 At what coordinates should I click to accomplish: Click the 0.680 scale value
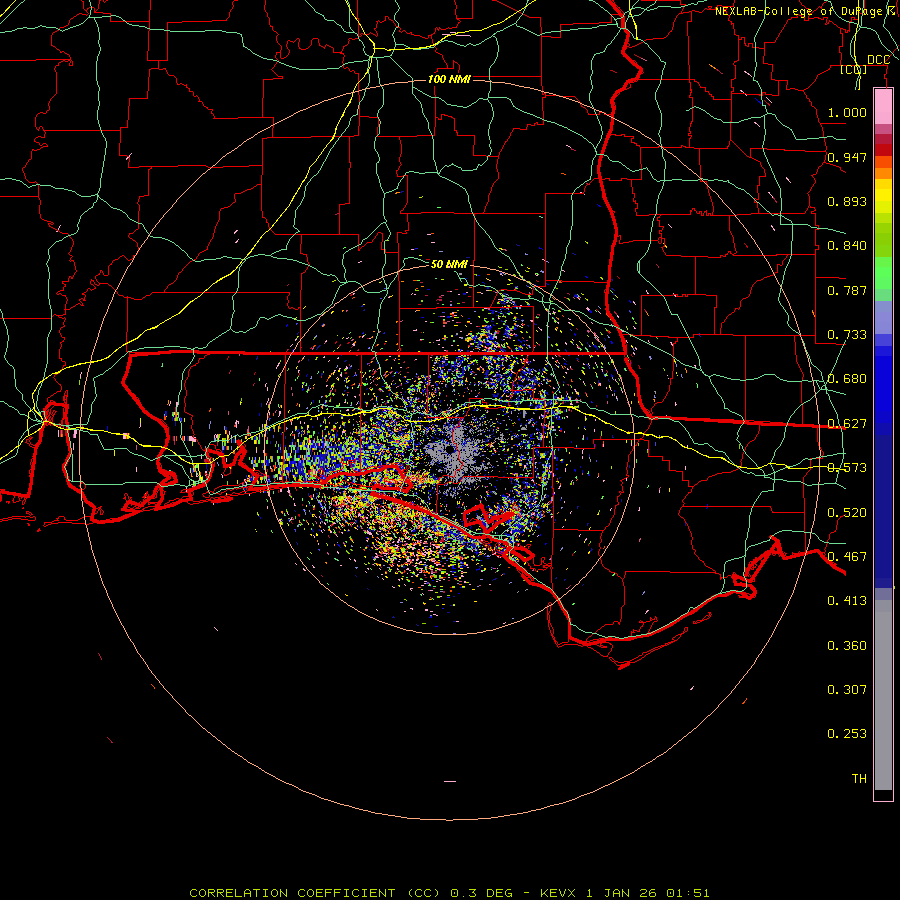coord(847,379)
